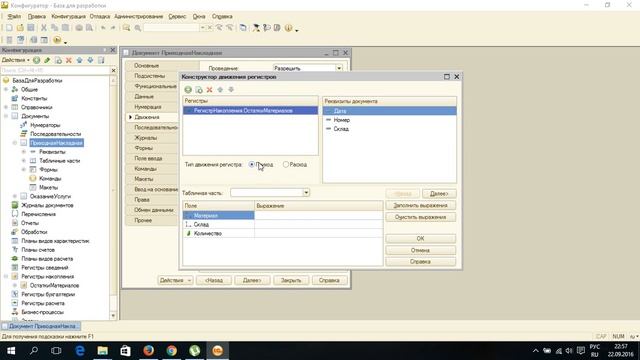
Task: Open the Табличная часть dropdown
Action: (306, 193)
